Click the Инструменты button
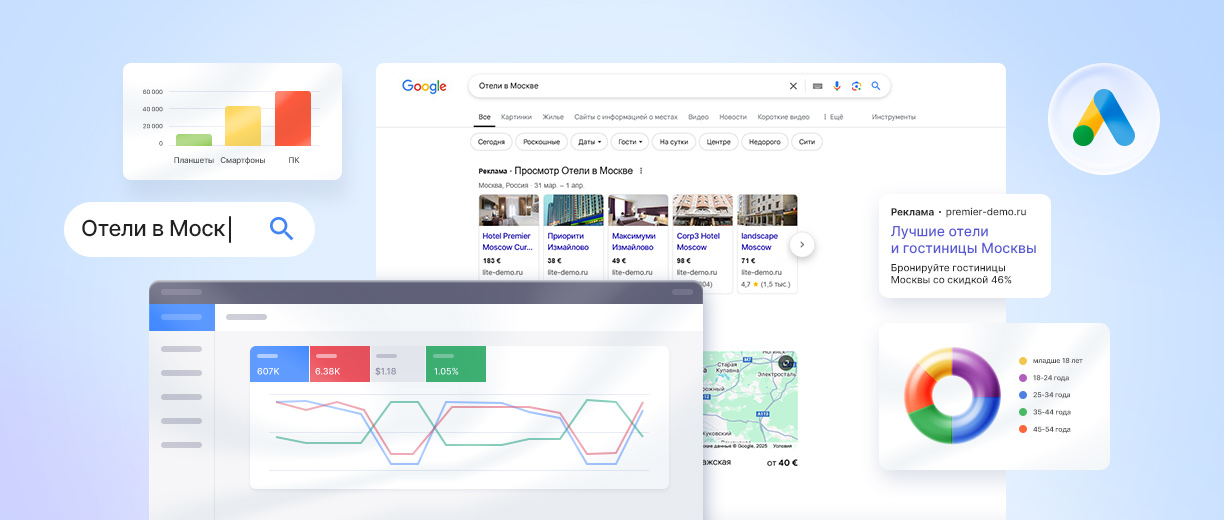This screenshot has height=520, width=1224. tap(893, 117)
